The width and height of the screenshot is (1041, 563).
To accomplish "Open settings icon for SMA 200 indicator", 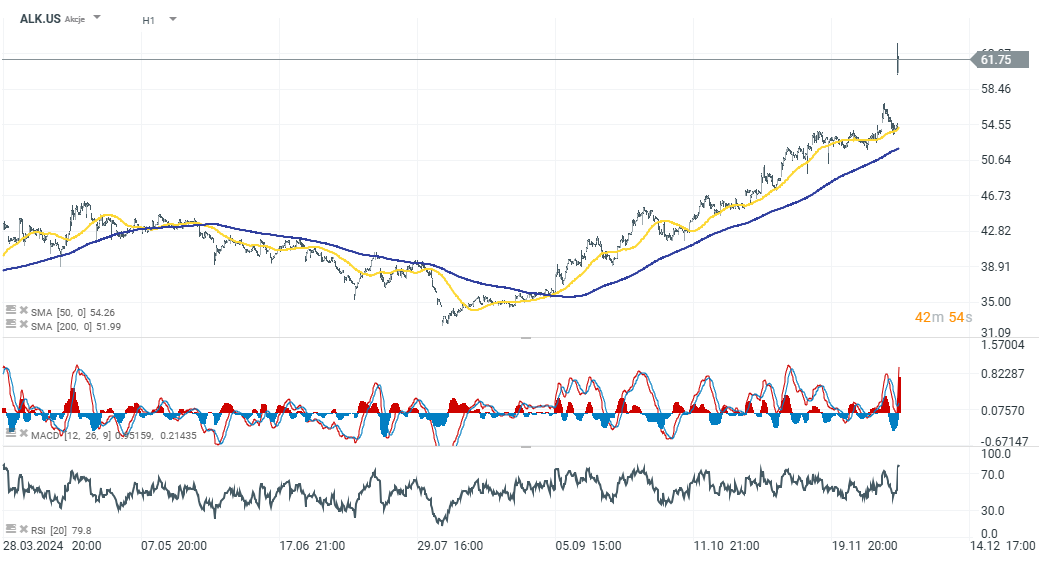I will [11, 324].
